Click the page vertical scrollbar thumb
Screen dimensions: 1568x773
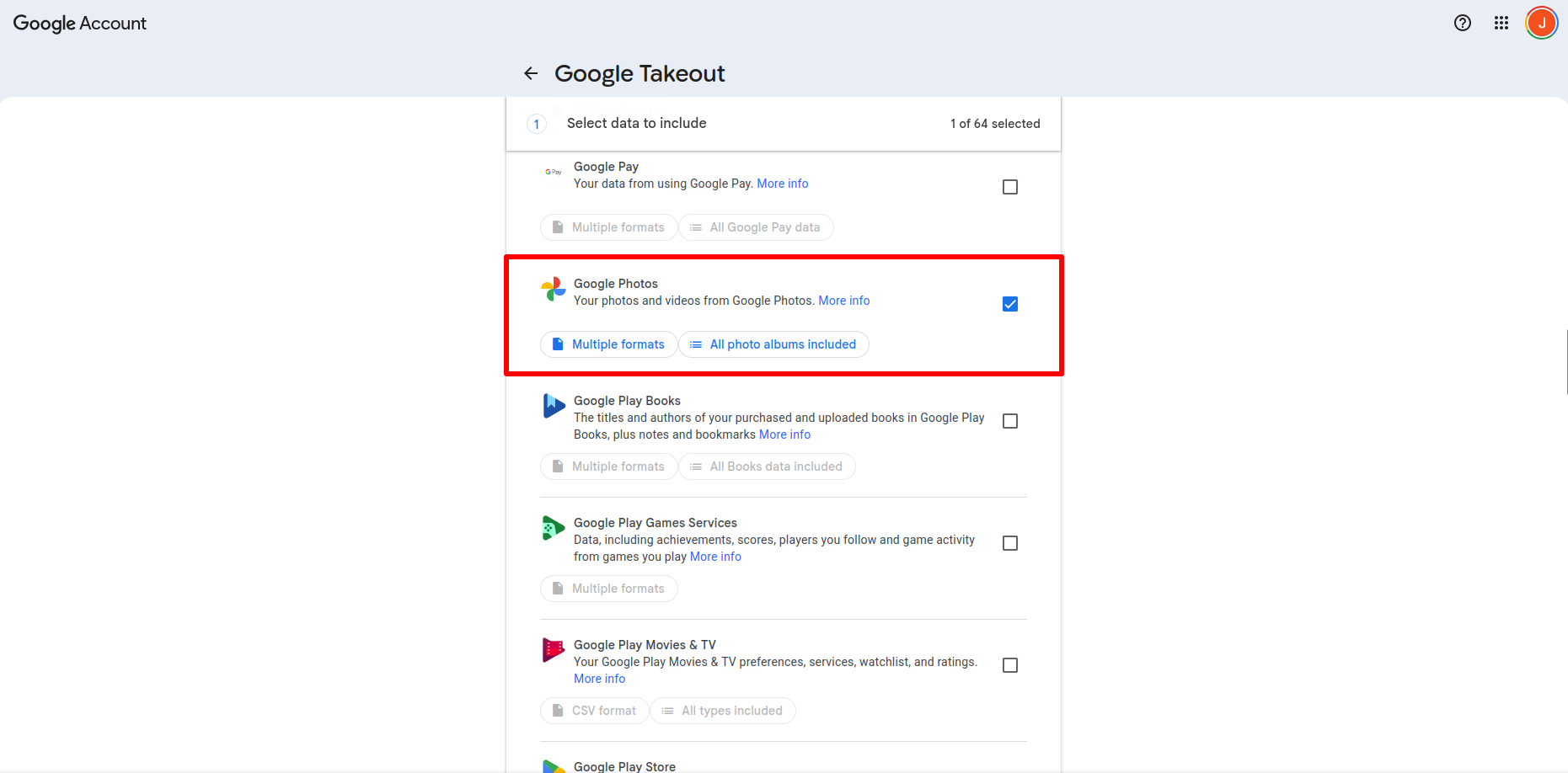point(1566,362)
